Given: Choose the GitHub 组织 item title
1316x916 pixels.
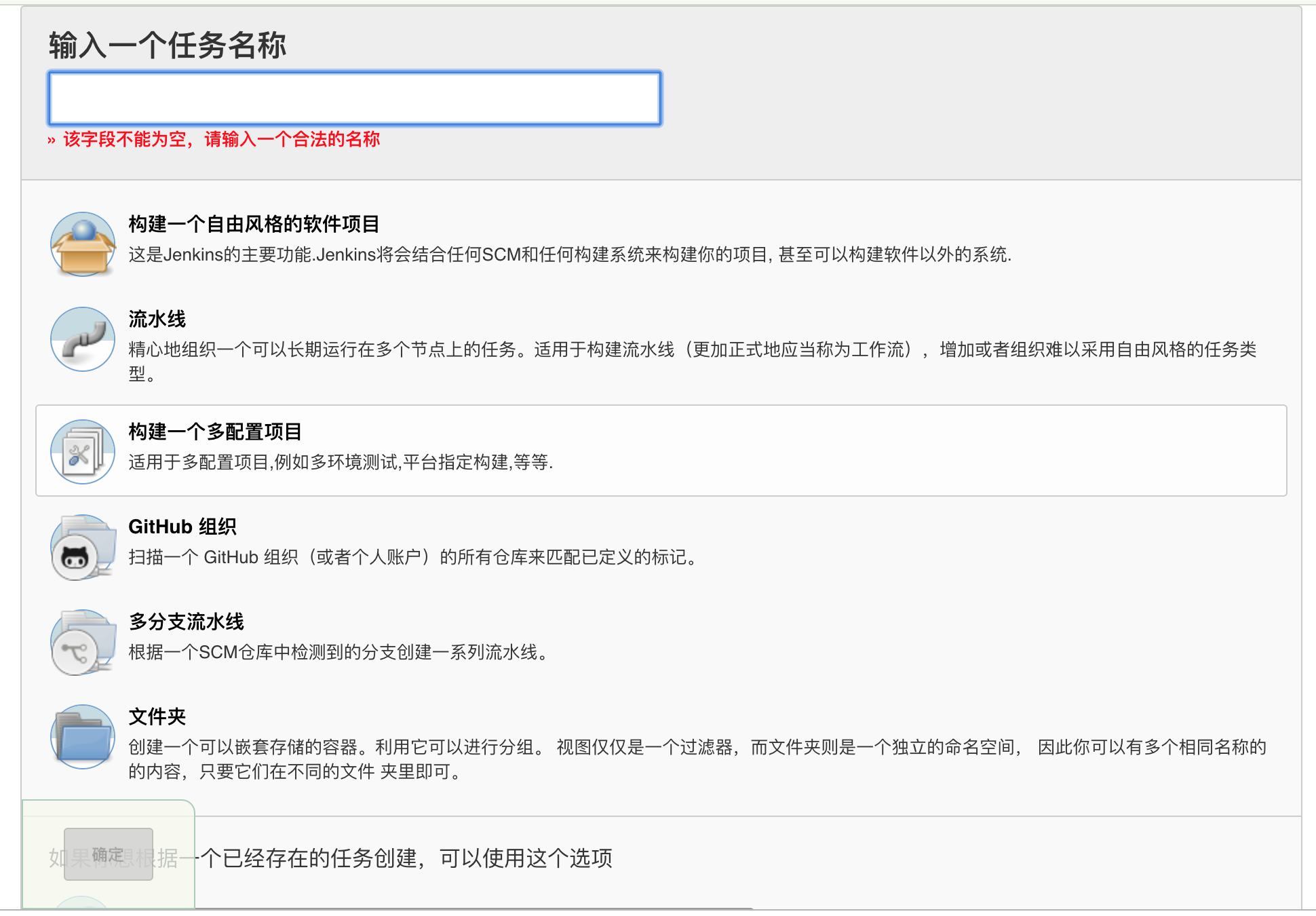Looking at the screenshot, I should (182, 527).
